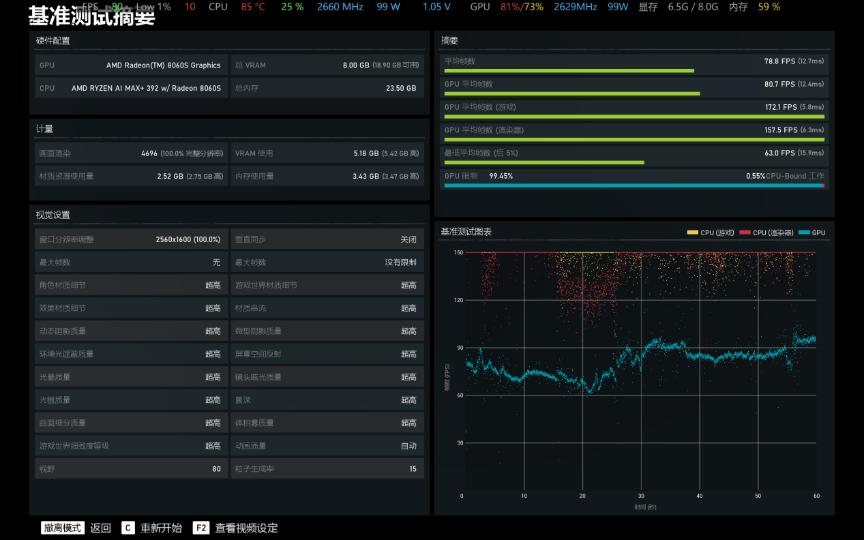This screenshot has width=864, height=540.
Task: Click the 粒子生成率 row with value 15
Action: [327, 469]
